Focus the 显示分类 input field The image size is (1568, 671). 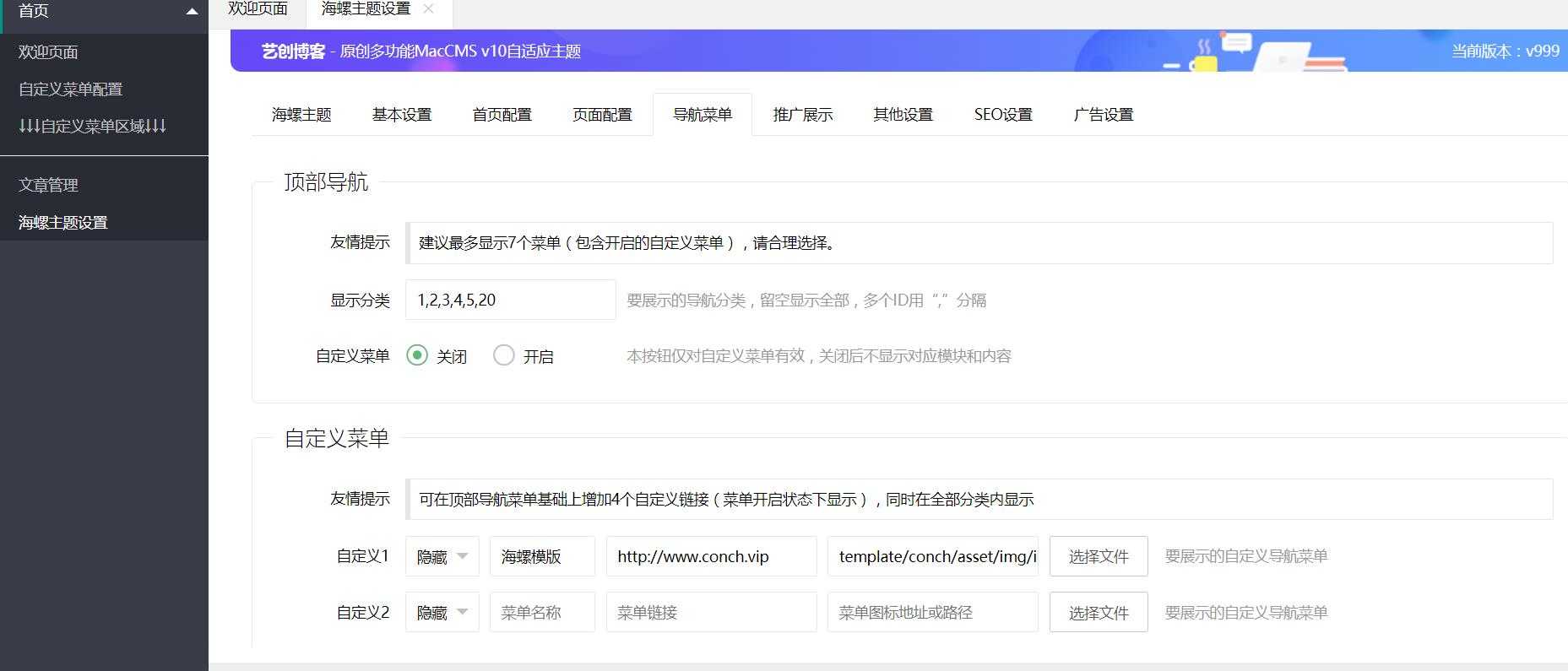511,300
